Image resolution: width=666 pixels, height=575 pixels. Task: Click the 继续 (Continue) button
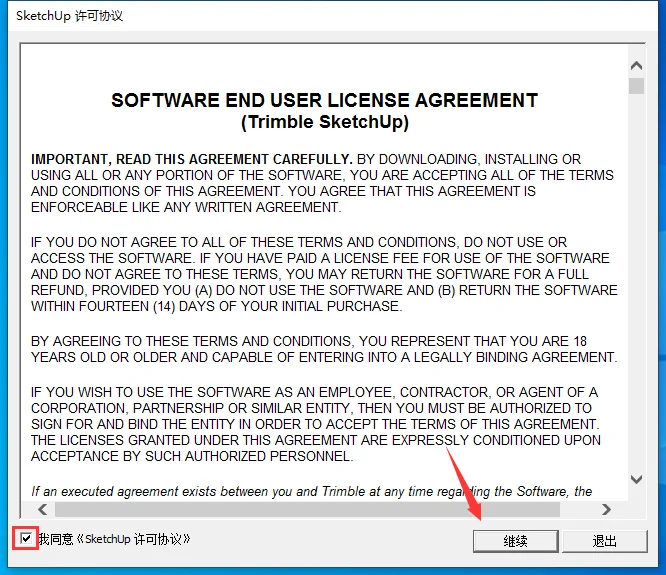click(516, 541)
